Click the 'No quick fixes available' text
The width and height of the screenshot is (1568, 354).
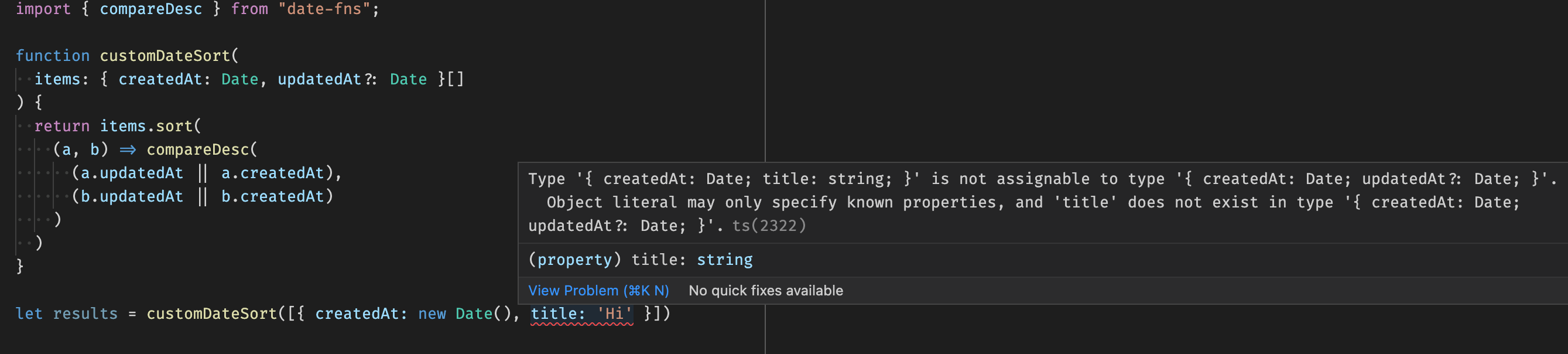click(766, 291)
